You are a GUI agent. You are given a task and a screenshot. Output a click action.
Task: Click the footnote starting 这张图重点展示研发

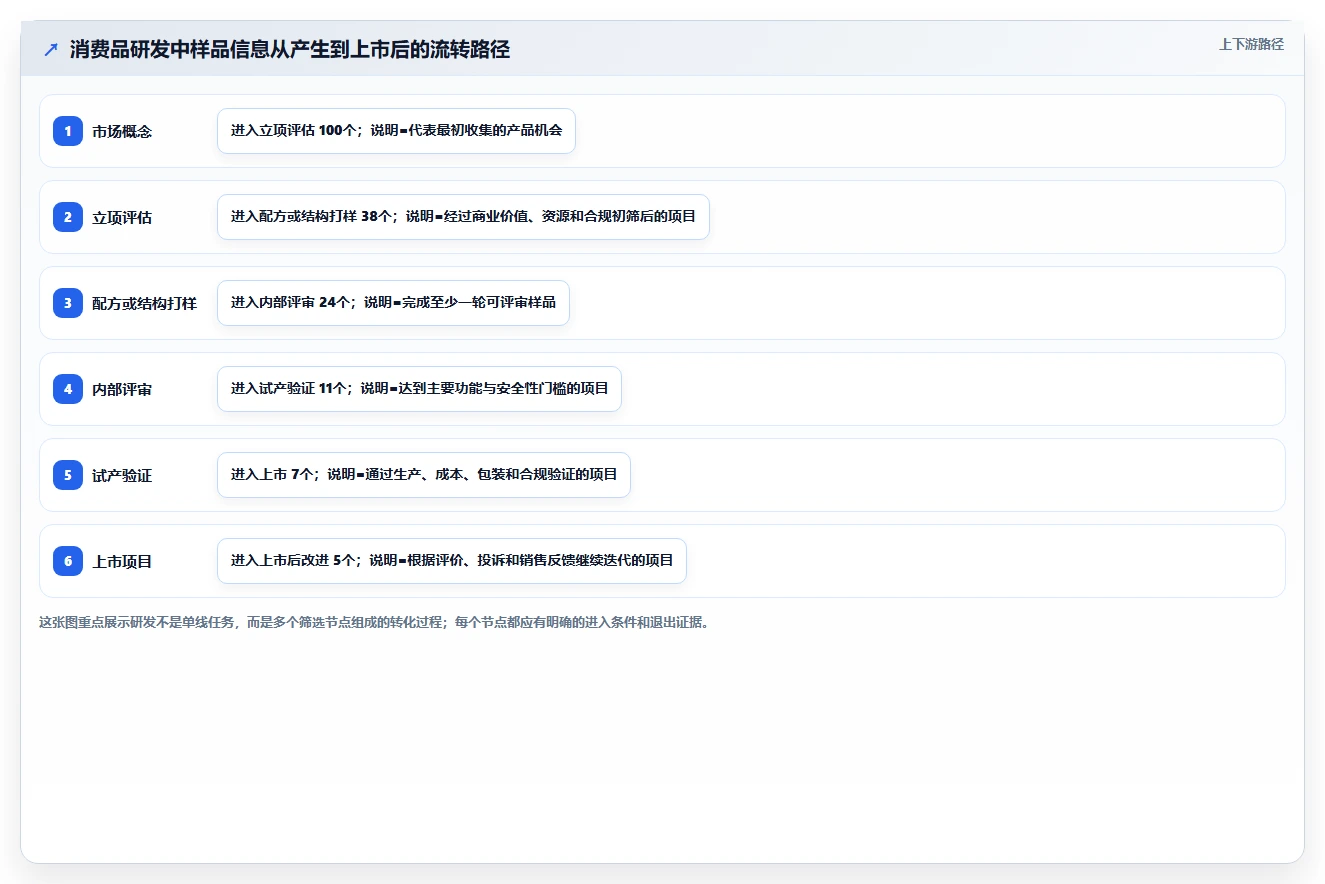coord(374,622)
